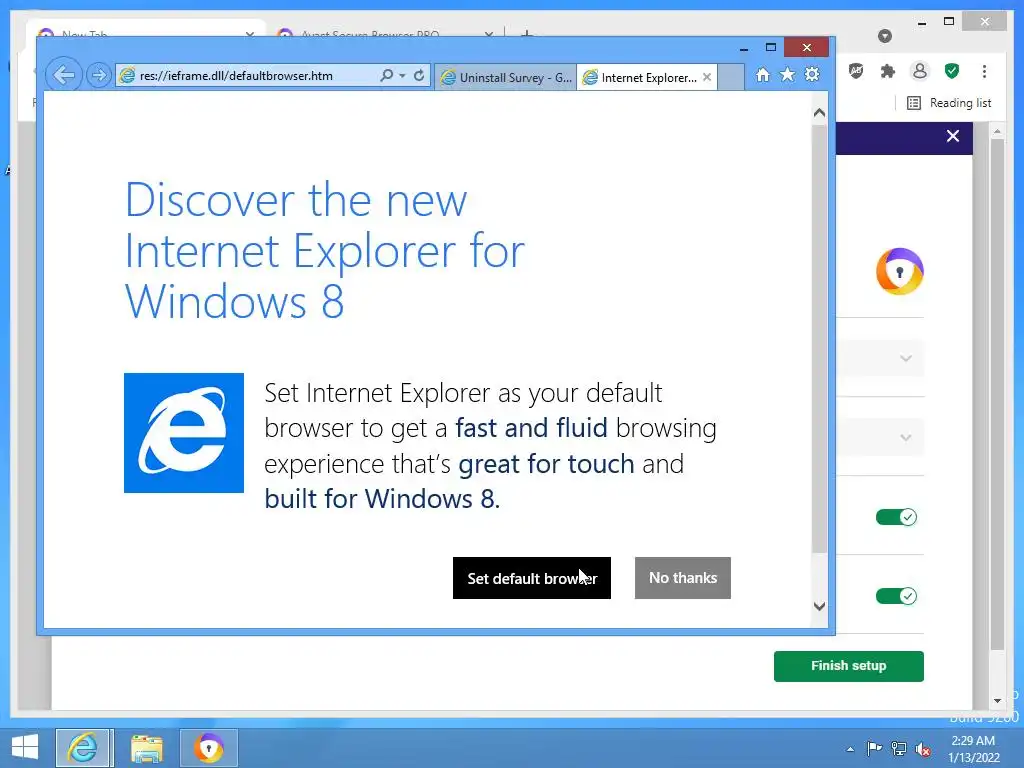Click Set default browser button
Screen dimensions: 1024x768
(x=532, y=578)
